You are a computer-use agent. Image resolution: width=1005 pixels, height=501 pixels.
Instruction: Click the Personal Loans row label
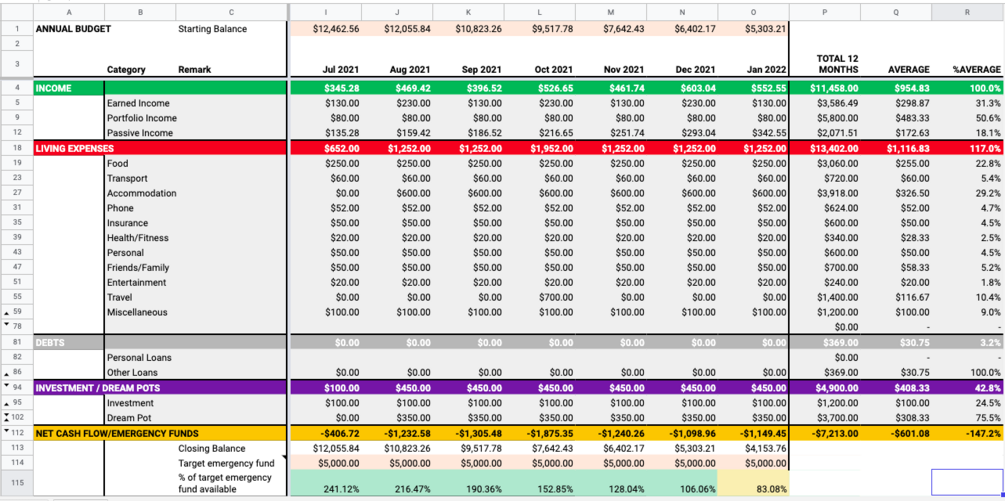tap(140, 357)
